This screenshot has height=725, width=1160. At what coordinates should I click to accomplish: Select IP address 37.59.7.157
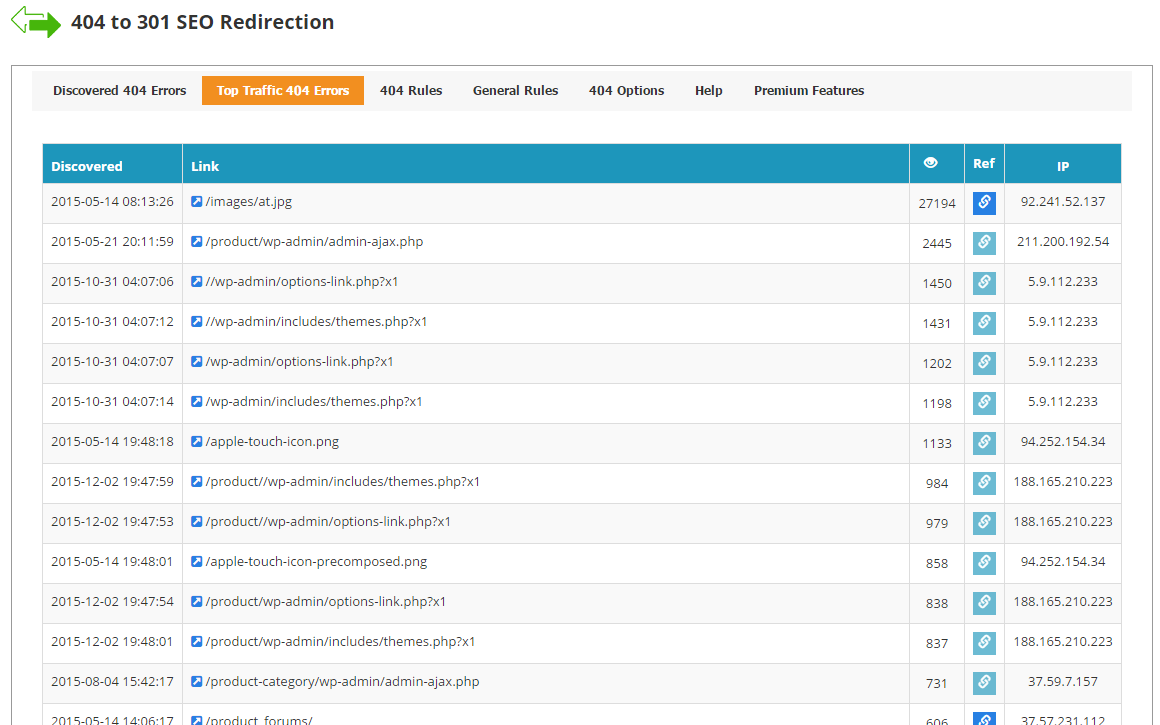click(1063, 681)
